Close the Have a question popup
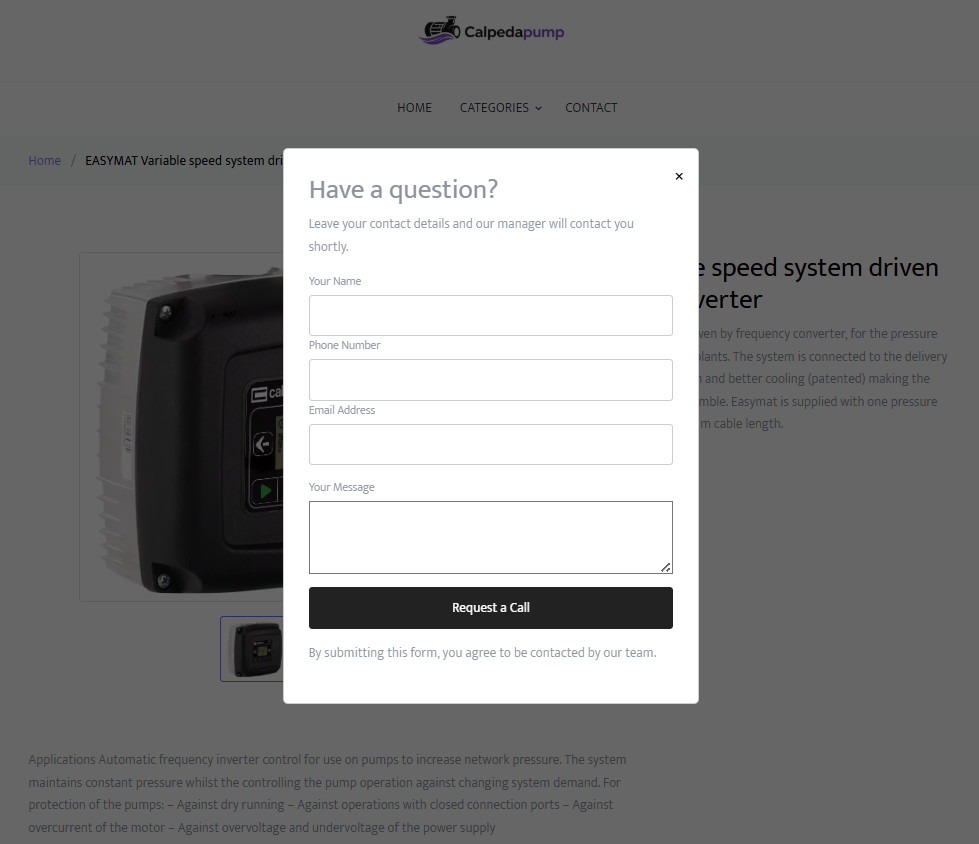The image size is (979, 844). [x=679, y=176]
